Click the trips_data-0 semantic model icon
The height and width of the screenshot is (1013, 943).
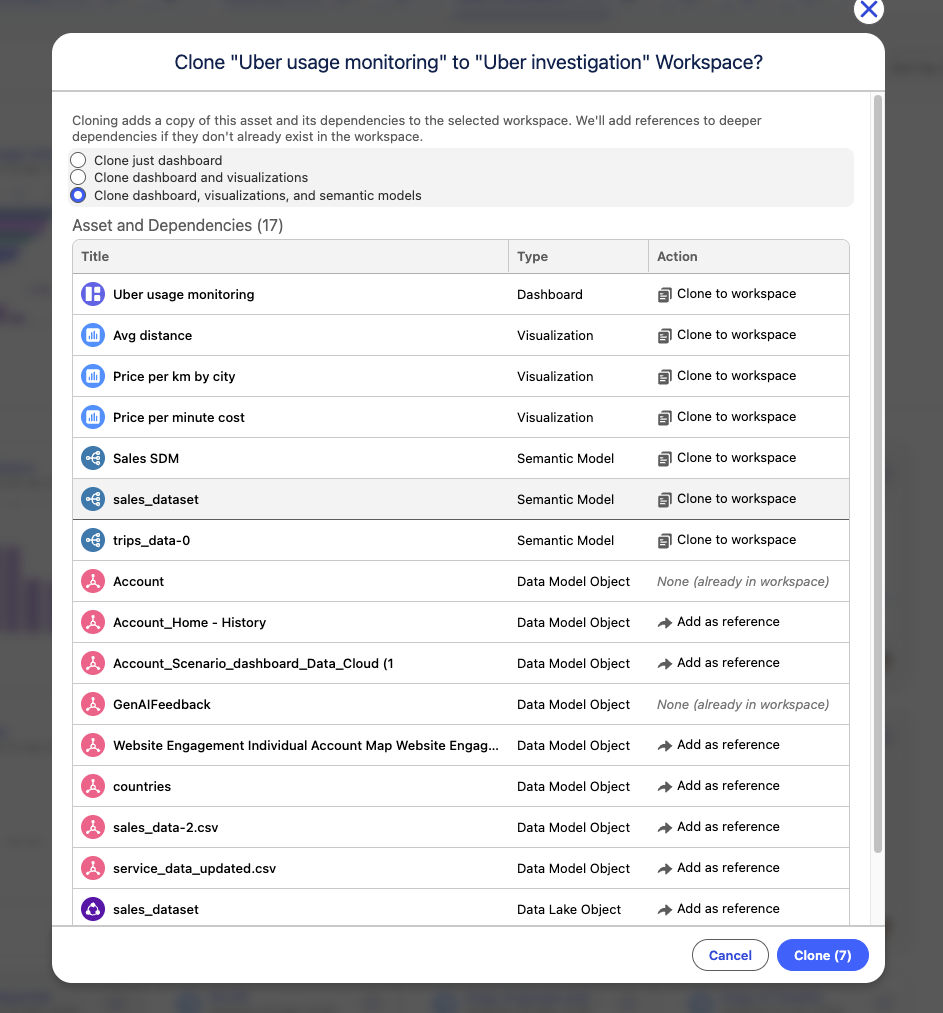point(93,540)
